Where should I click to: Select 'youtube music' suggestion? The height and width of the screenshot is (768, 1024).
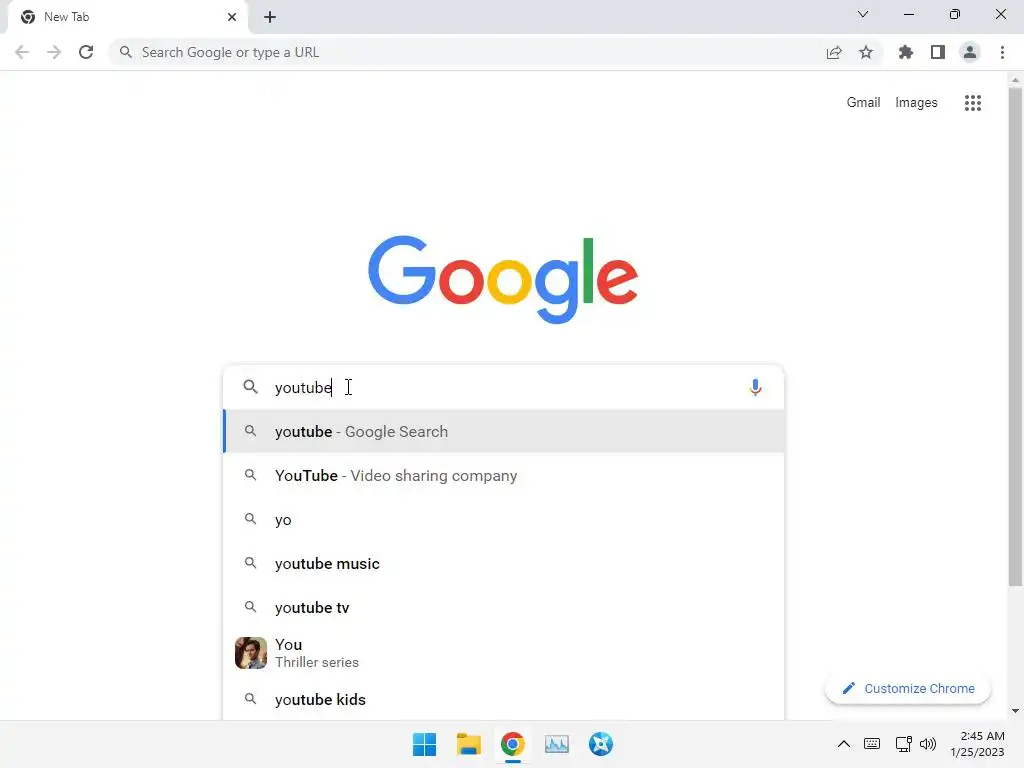503,564
